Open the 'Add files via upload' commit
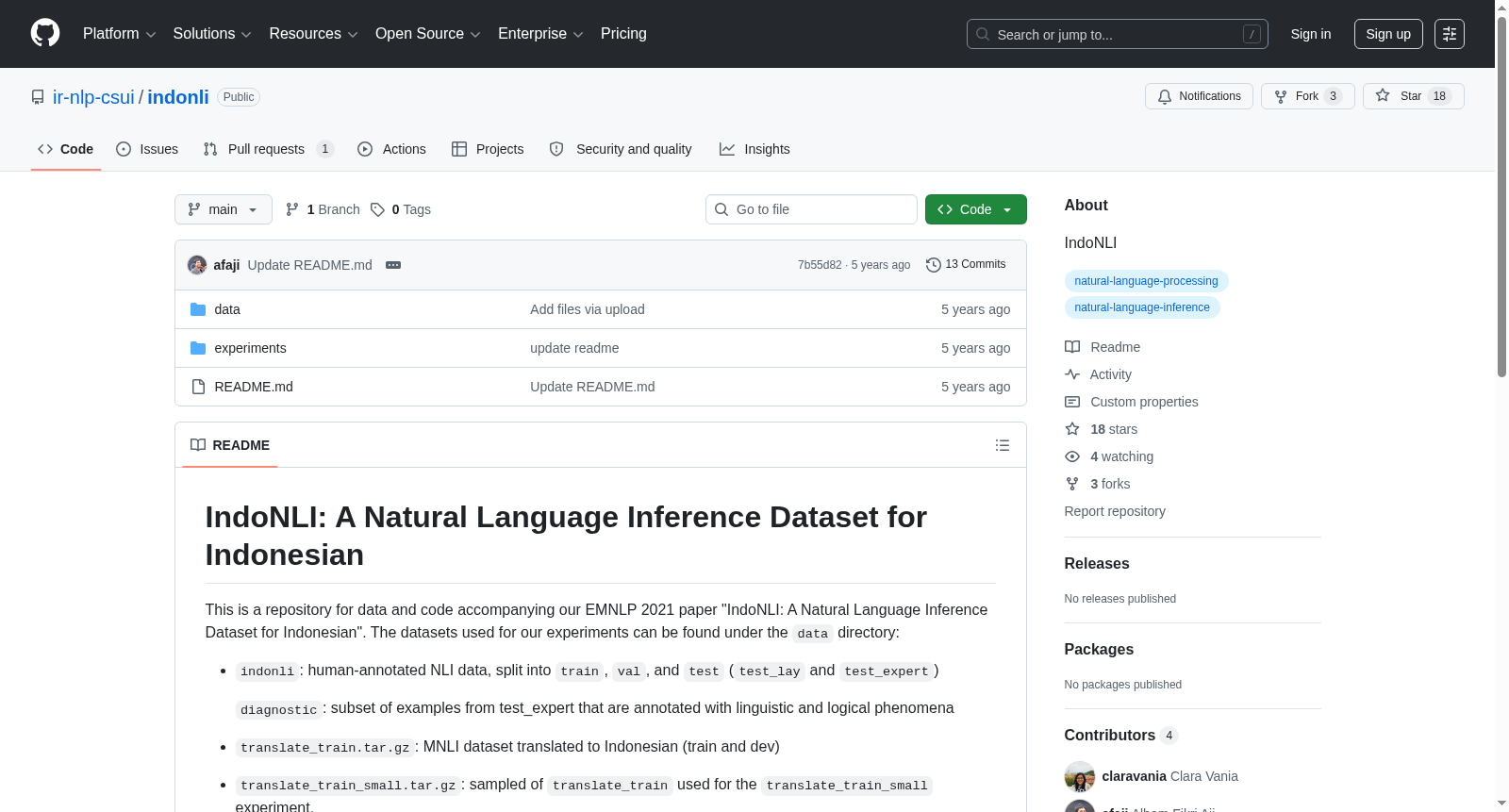The width and height of the screenshot is (1509, 812). click(x=588, y=309)
